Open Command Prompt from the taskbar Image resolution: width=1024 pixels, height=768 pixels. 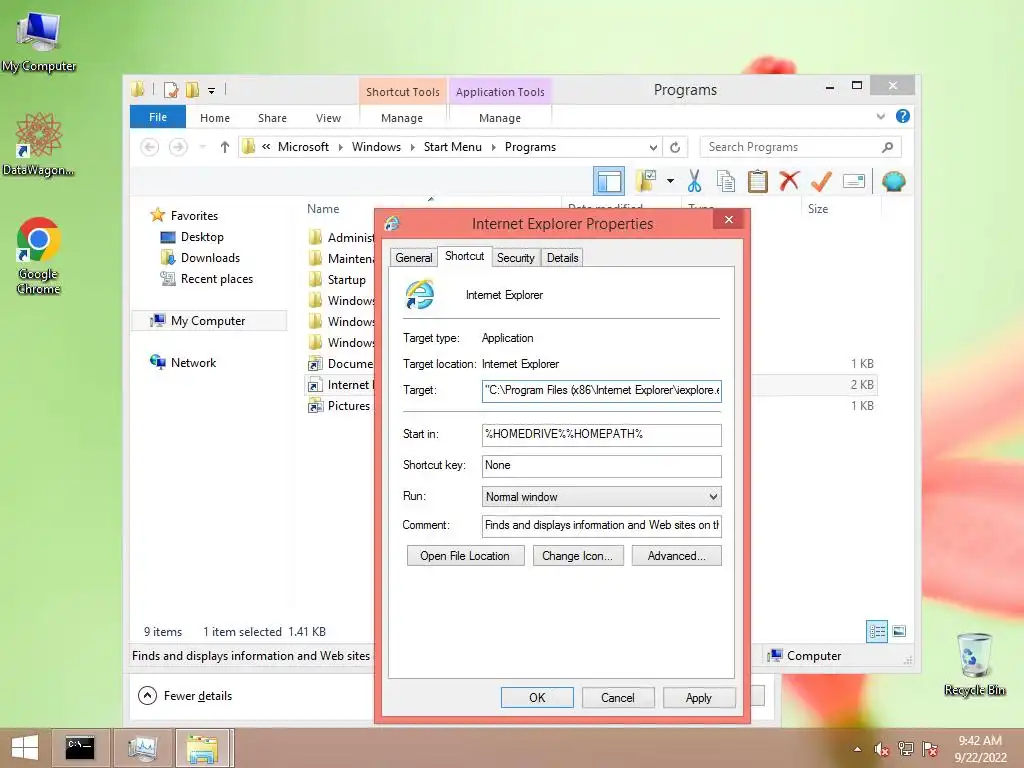pyautogui.click(x=80, y=748)
